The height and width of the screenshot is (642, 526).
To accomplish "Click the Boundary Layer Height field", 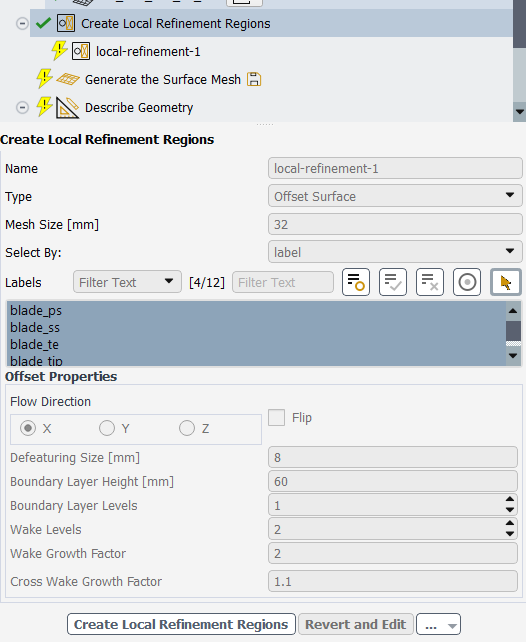I will [x=393, y=482].
